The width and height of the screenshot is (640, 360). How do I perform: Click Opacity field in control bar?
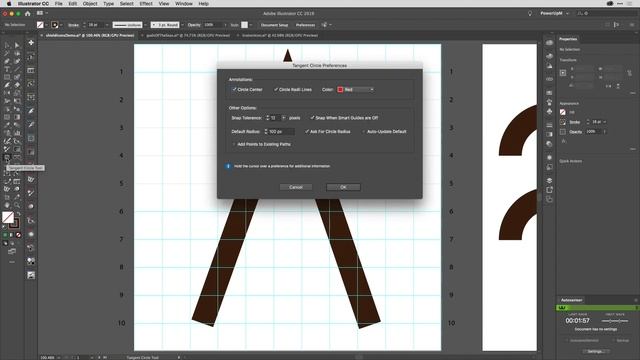pyautogui.click(x=213, y=25)
